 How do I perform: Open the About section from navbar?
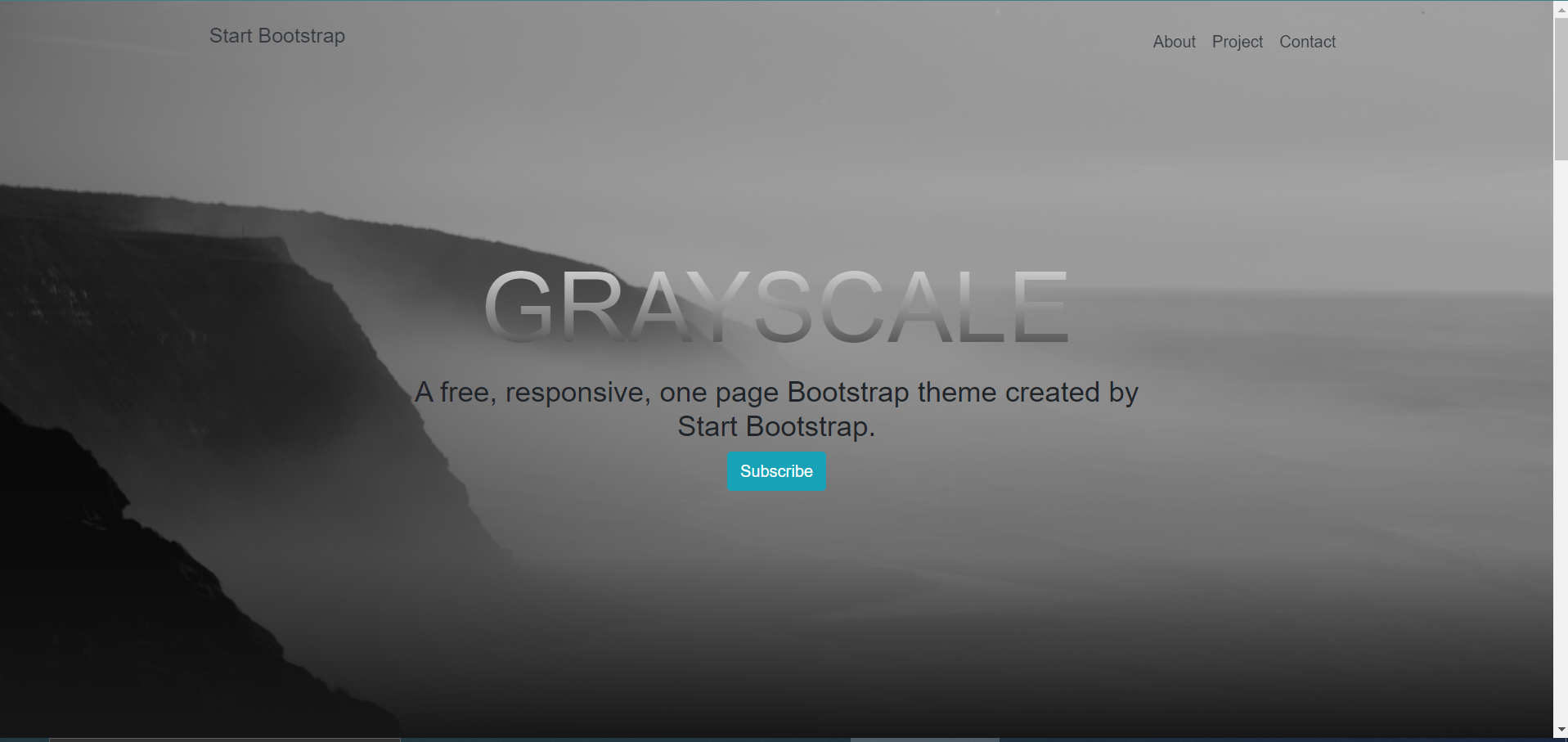[x=1174, y=42]
